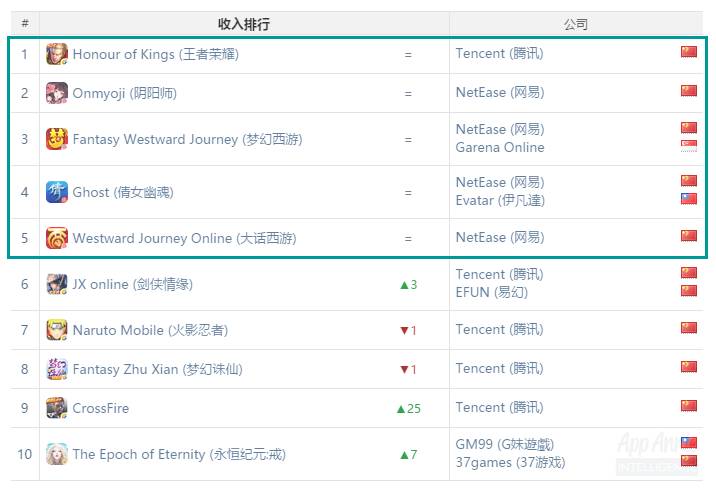
Task: Click the Naruto Mobile game icon
Action: pyautogui.click(x=57, y=330)
